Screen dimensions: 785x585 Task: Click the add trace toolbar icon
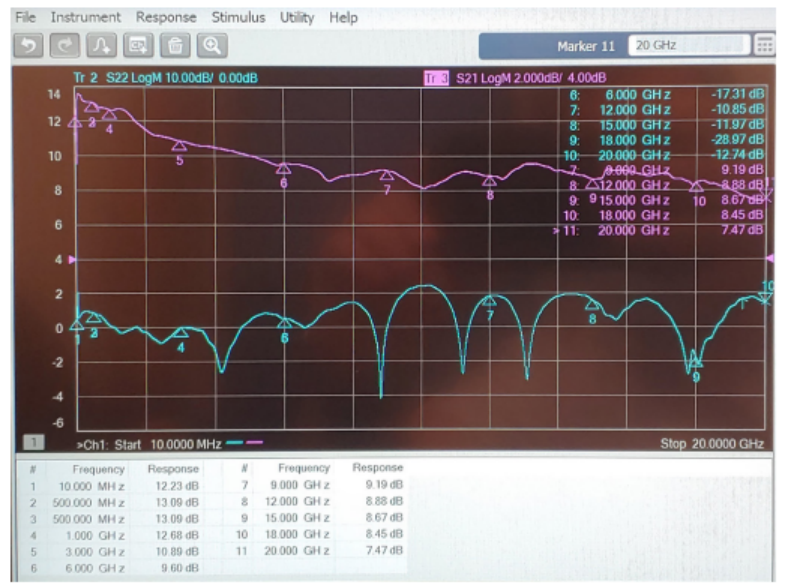101,45
